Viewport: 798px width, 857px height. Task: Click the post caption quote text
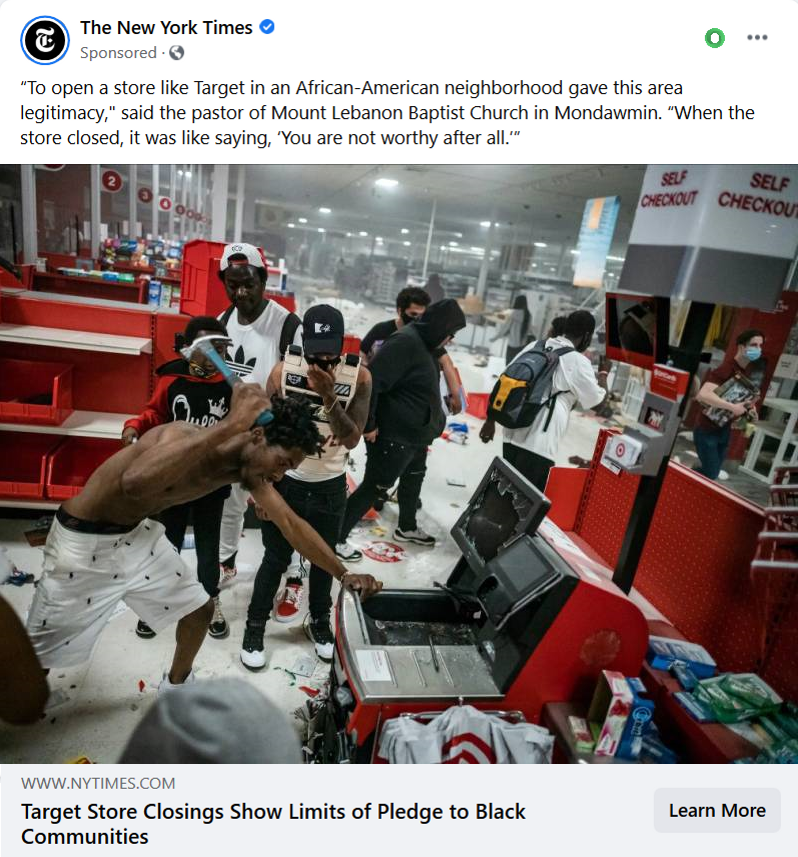coord(388,113)
